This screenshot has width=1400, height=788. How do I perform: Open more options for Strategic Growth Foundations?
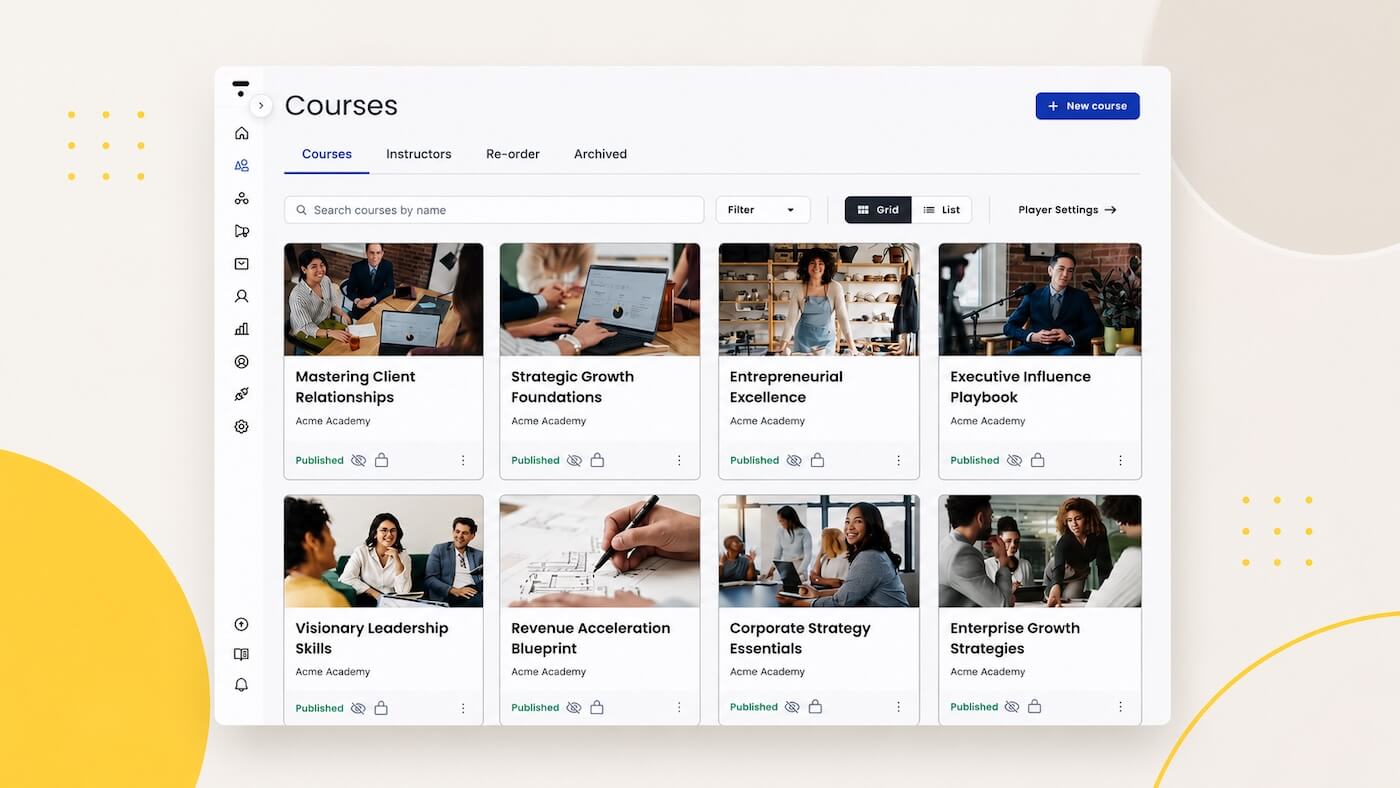coord(679,461)
